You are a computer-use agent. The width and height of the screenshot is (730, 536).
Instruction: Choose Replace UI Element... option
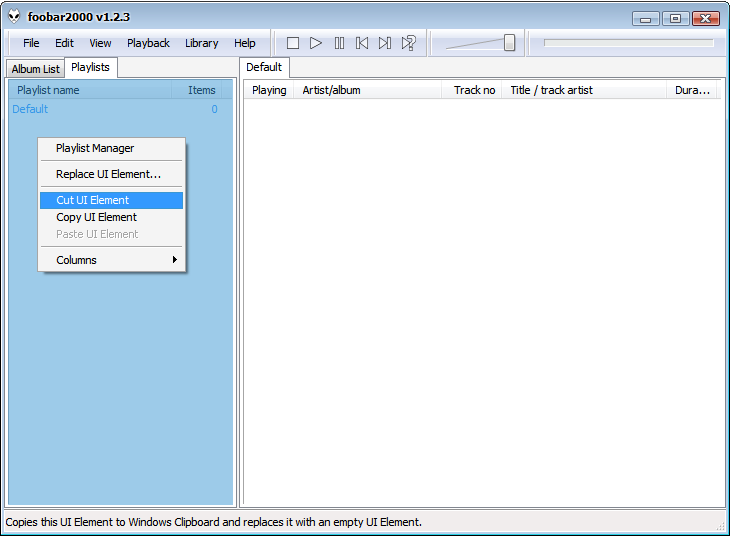tap(112, 174)
